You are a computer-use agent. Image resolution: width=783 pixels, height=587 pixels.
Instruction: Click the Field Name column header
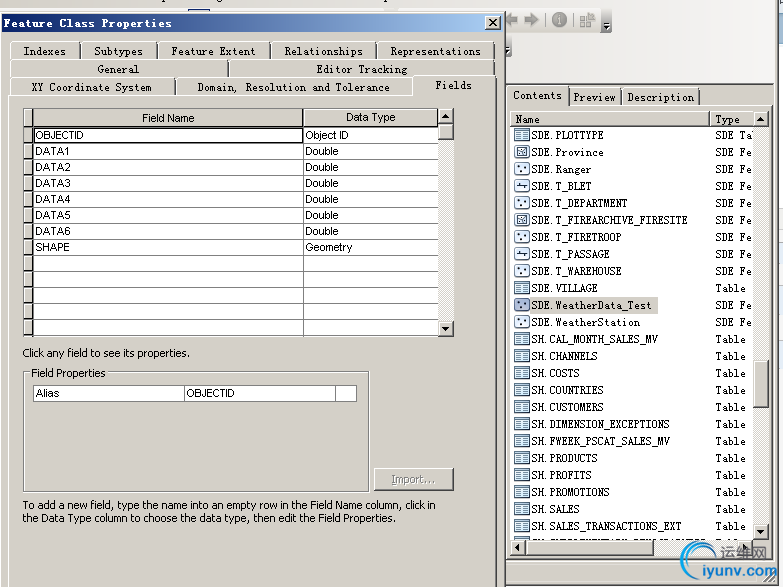(x=168, y=118)
